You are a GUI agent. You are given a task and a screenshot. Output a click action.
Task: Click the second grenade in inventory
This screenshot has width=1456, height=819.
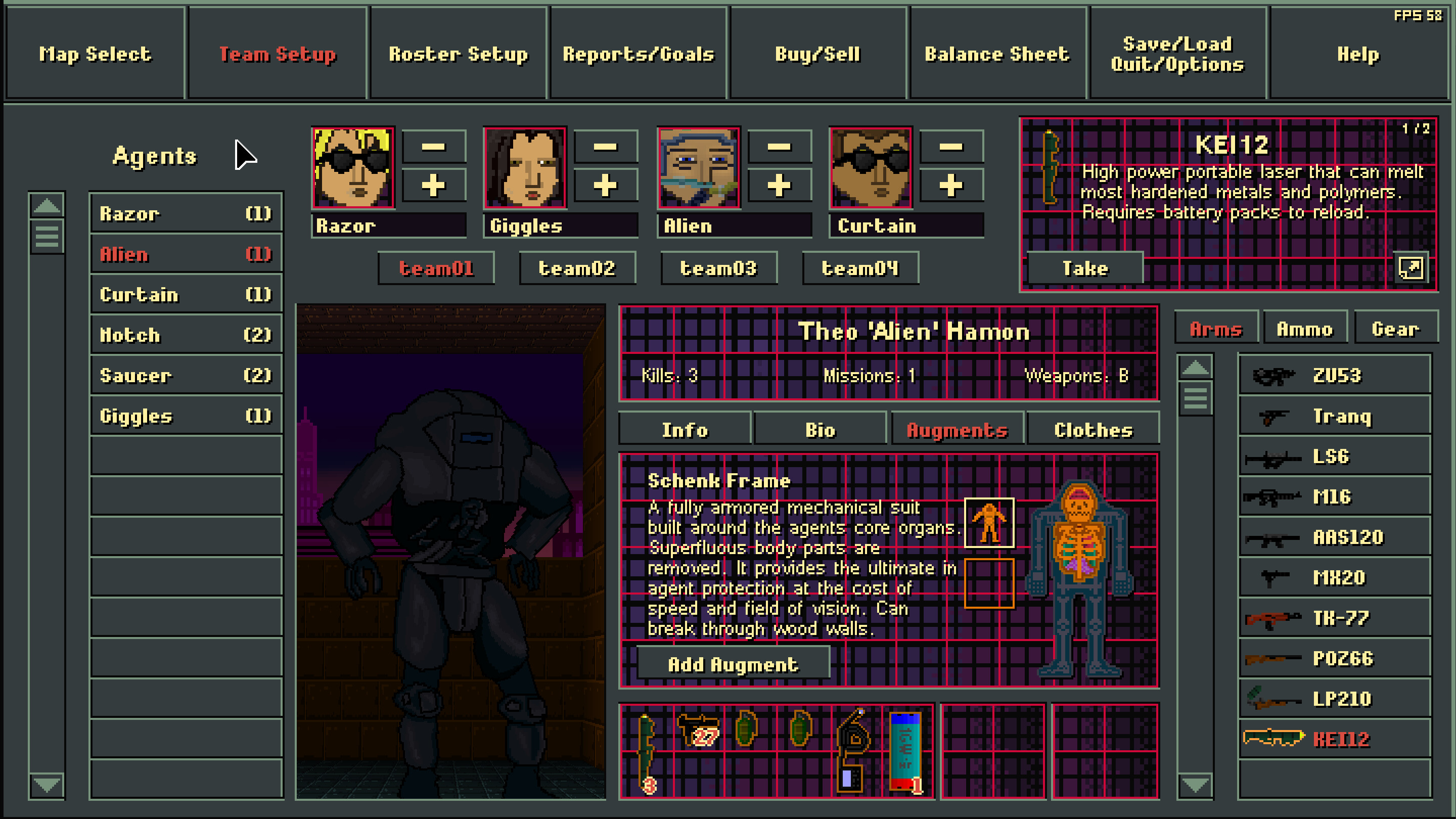point(800,728)
